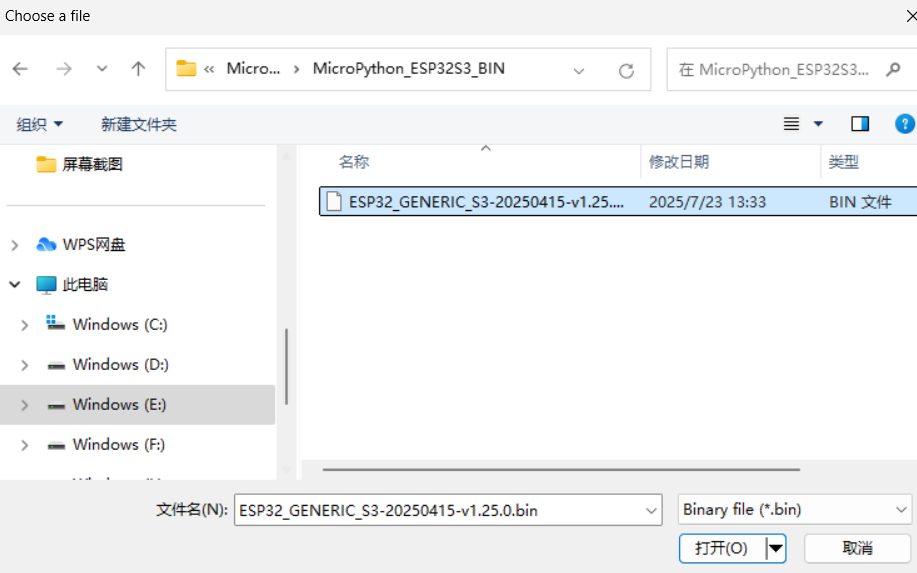The image size is (917, 573).
Task: Sort files by 名称 column header
Action: click(354, 162)
